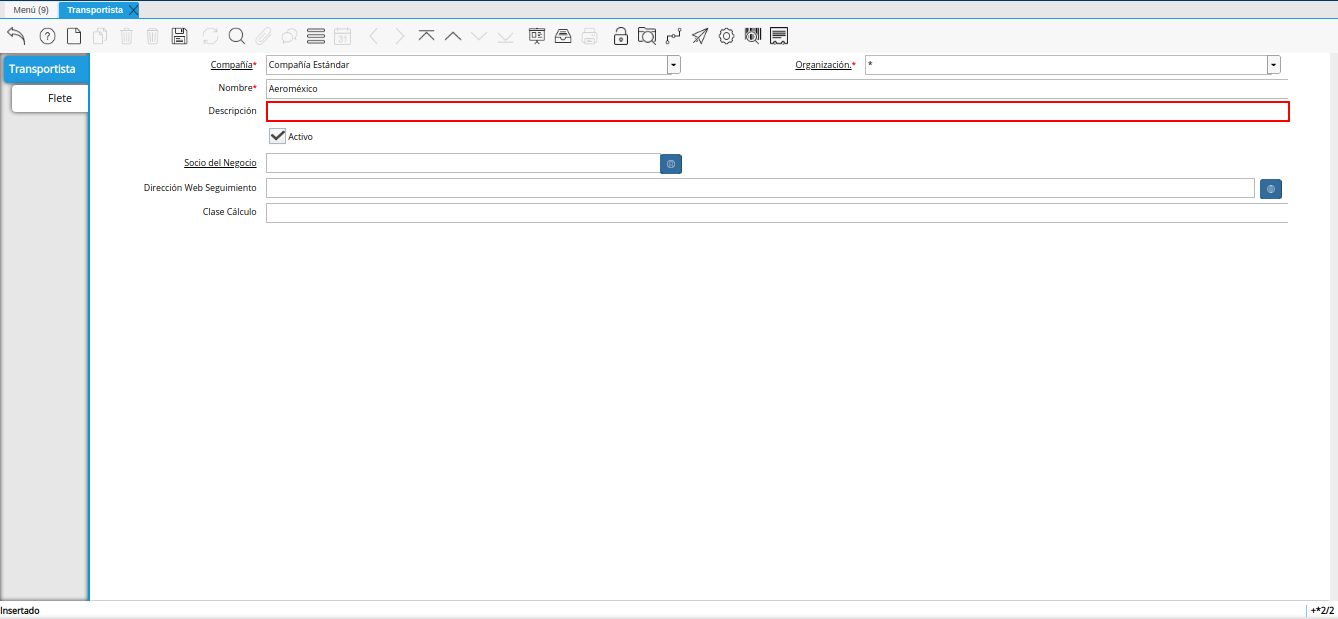Screen dimensions: 1338x619
Task: Open the workflow nodes icon
Action: tap(673, 36)
